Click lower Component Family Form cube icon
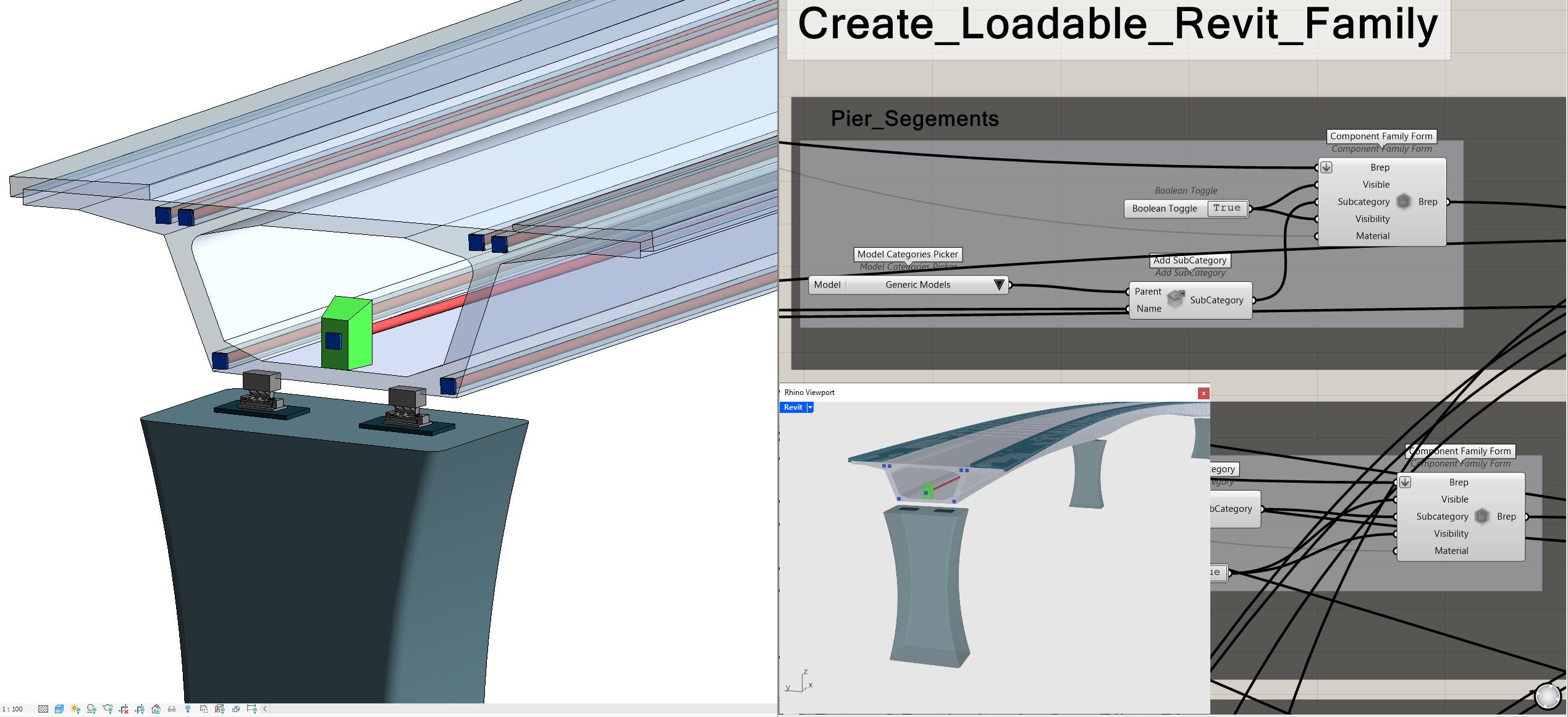The image size is (1568, 717). [1482, 516]
